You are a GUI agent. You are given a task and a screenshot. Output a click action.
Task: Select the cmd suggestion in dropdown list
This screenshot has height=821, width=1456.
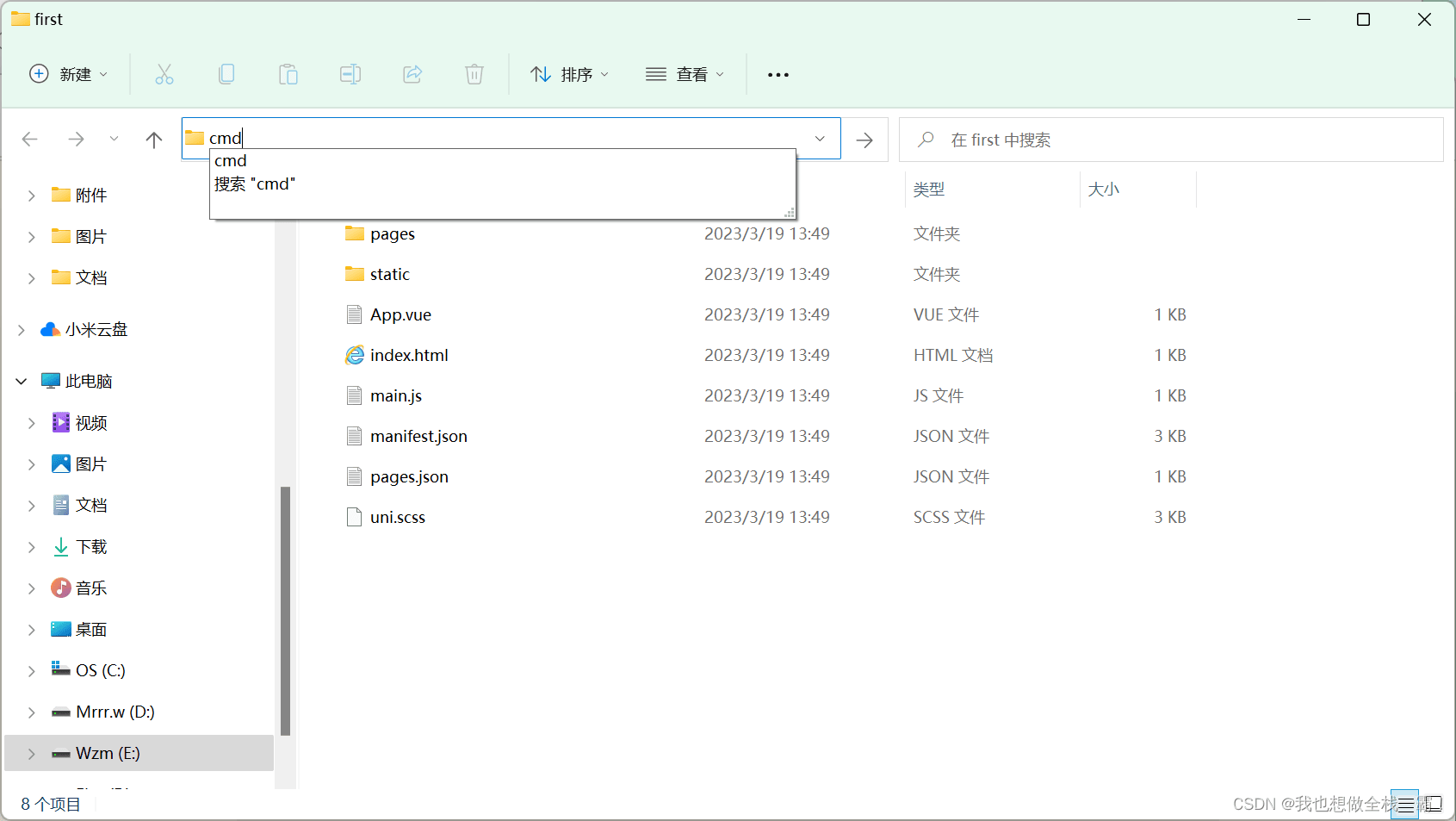pyautogui.click(x=231, y=161)
